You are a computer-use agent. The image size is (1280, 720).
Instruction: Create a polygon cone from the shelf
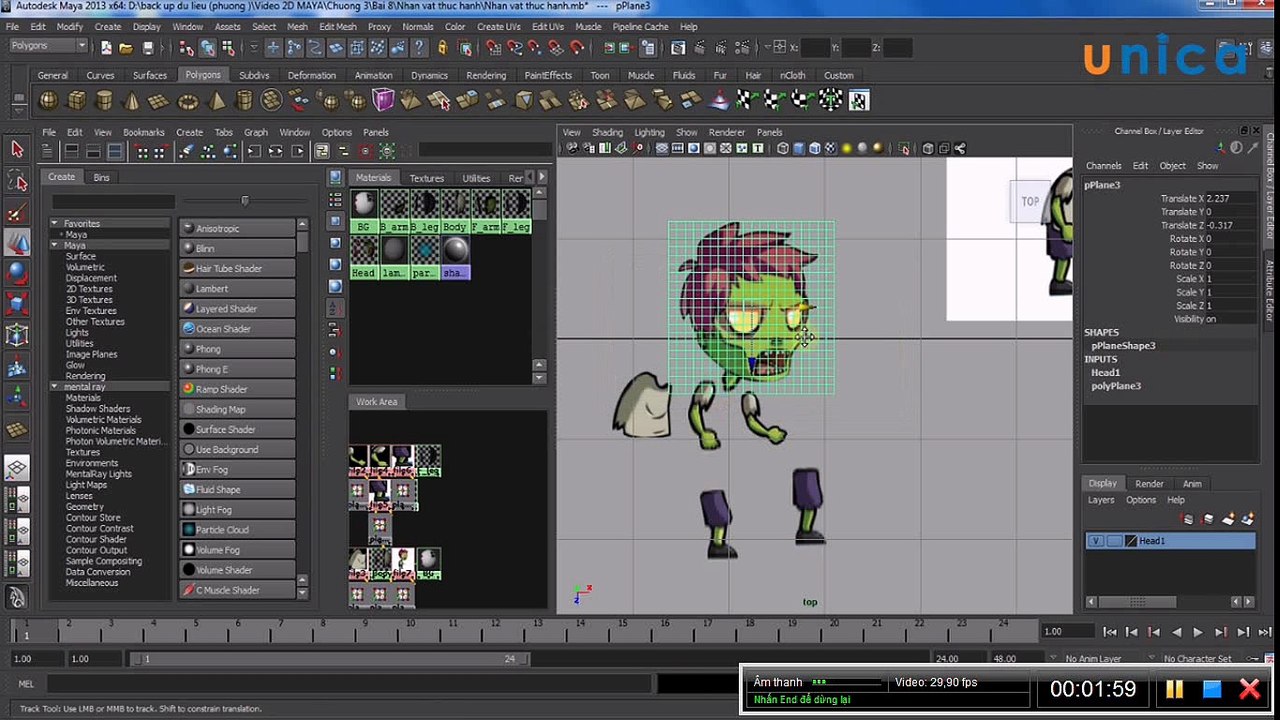[x=131, y=100]
